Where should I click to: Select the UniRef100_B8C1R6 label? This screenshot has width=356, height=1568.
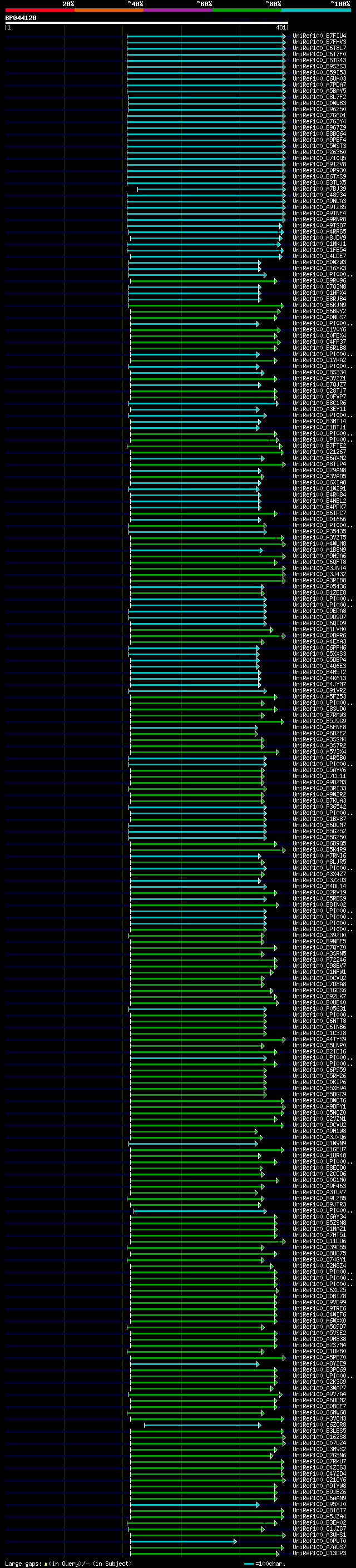(x=319, y=403)
